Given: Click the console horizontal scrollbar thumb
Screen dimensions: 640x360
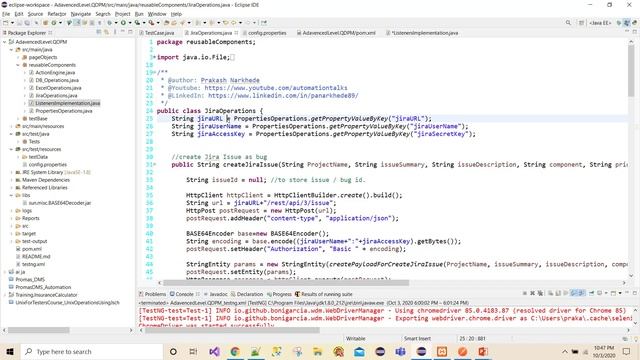Looking at the screenshot, I should (x=232, y=330).
